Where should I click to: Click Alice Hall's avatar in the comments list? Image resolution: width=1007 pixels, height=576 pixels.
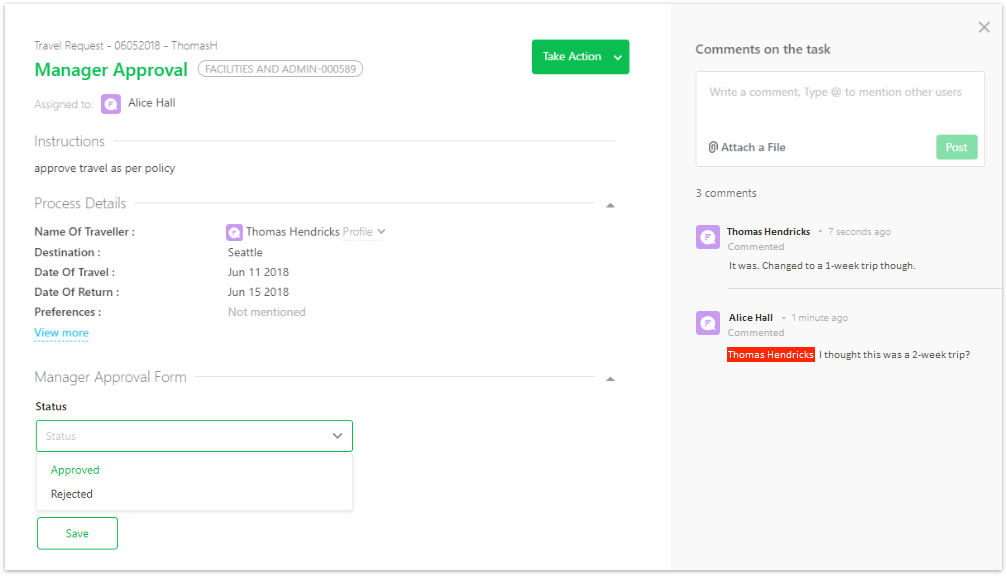[708, 323]
